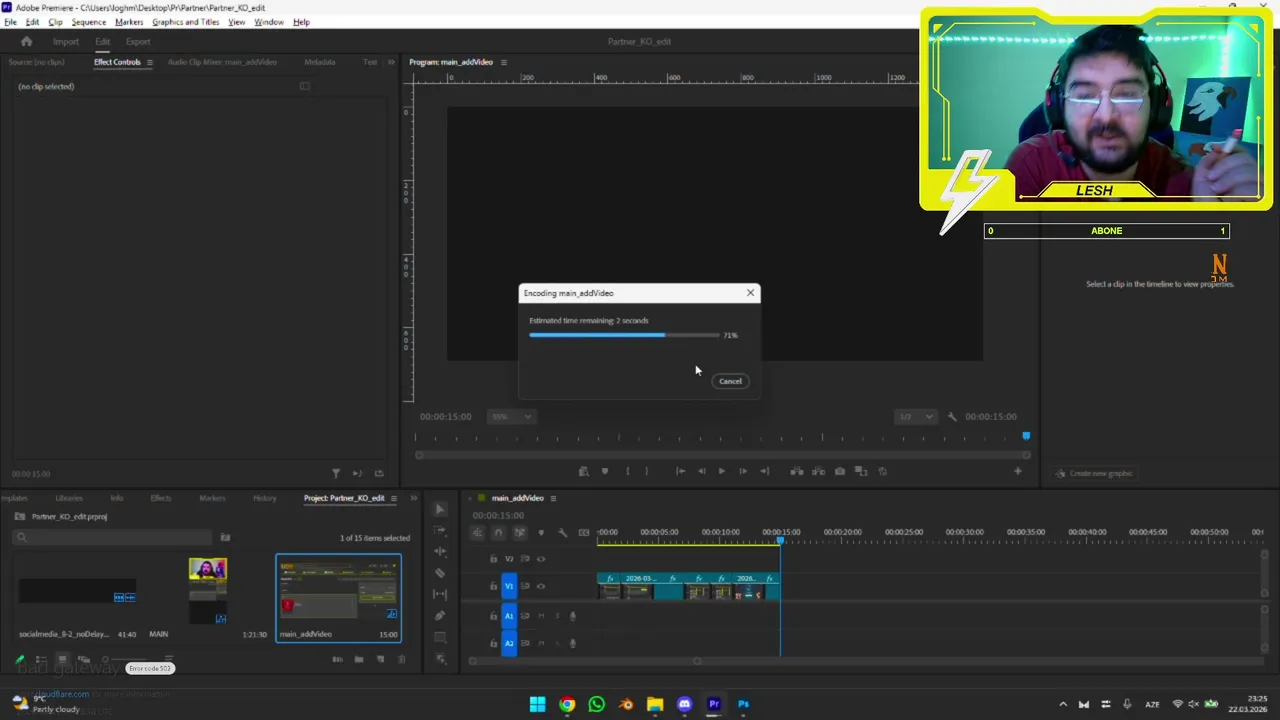
Task: Open Program monitor panel menu
Action: 503,62
